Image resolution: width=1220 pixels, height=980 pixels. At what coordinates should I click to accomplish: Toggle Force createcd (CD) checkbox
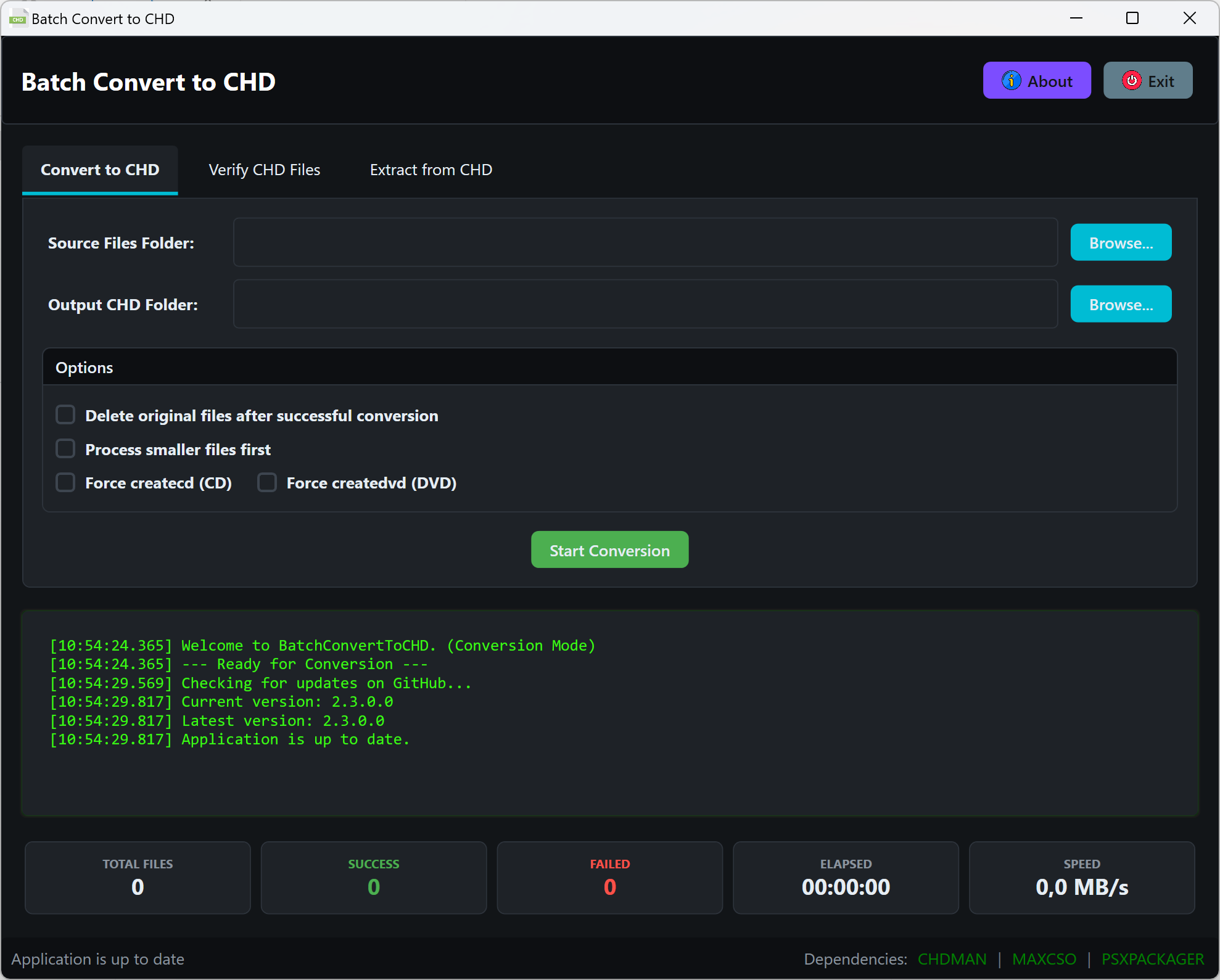click(x=65, y=482)
